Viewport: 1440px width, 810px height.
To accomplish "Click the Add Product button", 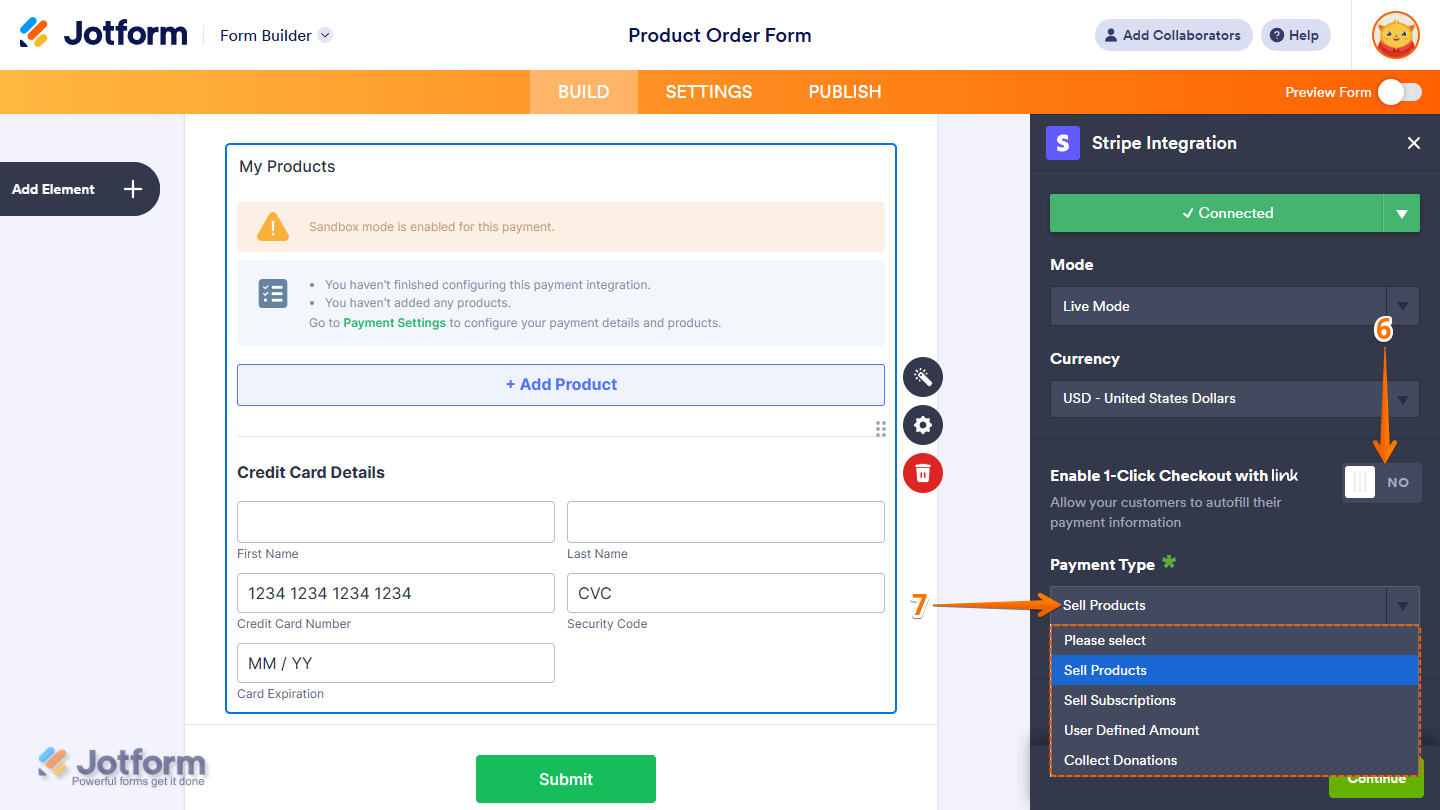I will click(x=560, y=384).
